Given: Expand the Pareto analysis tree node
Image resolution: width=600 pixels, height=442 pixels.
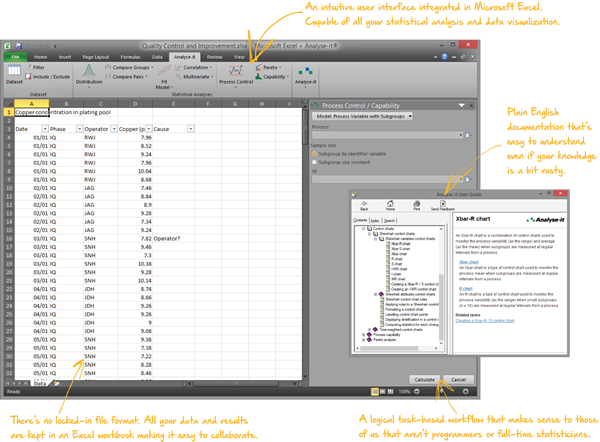Looking at the screenshot, I should point(364,339).
